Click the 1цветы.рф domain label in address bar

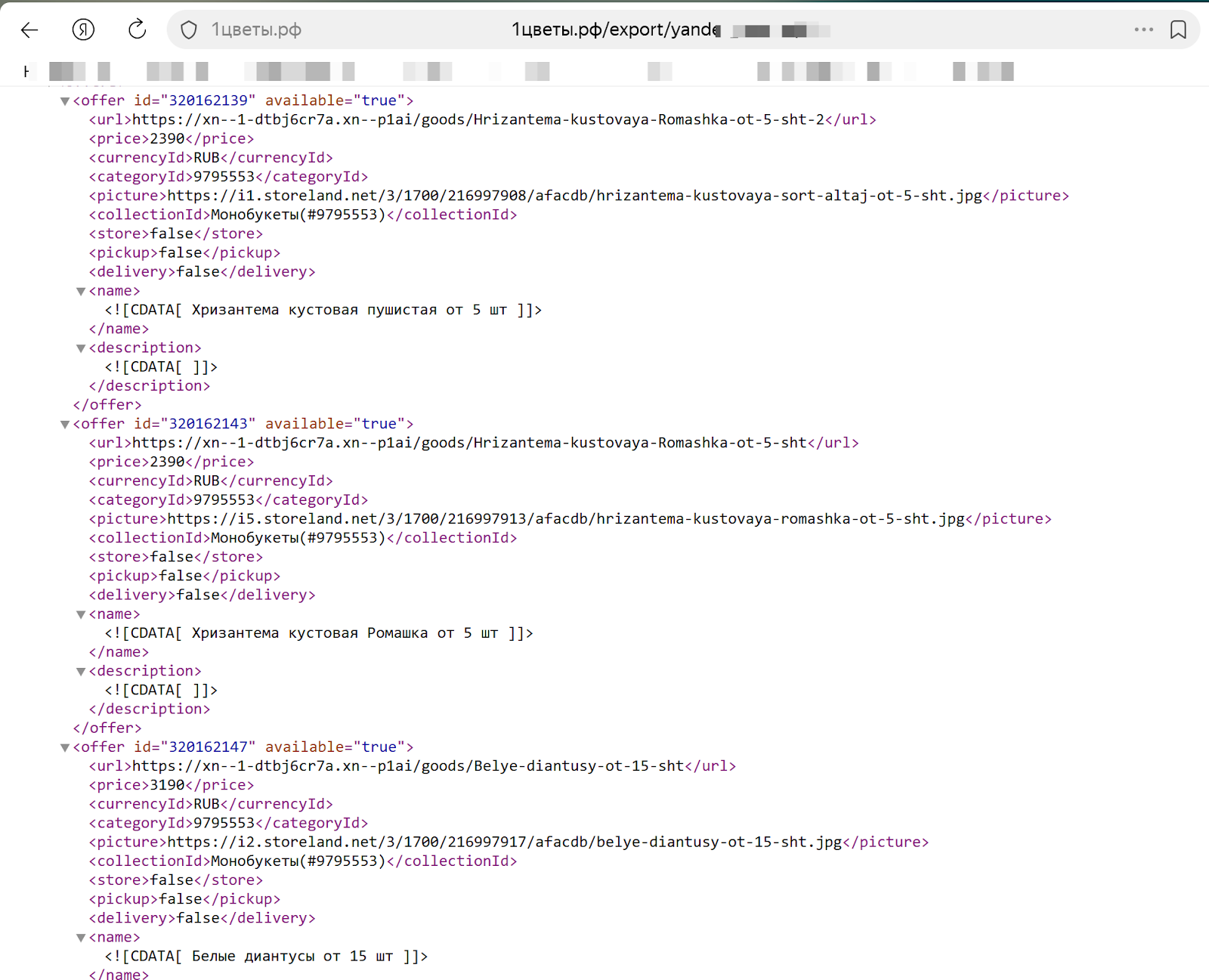tap(256, 30)
